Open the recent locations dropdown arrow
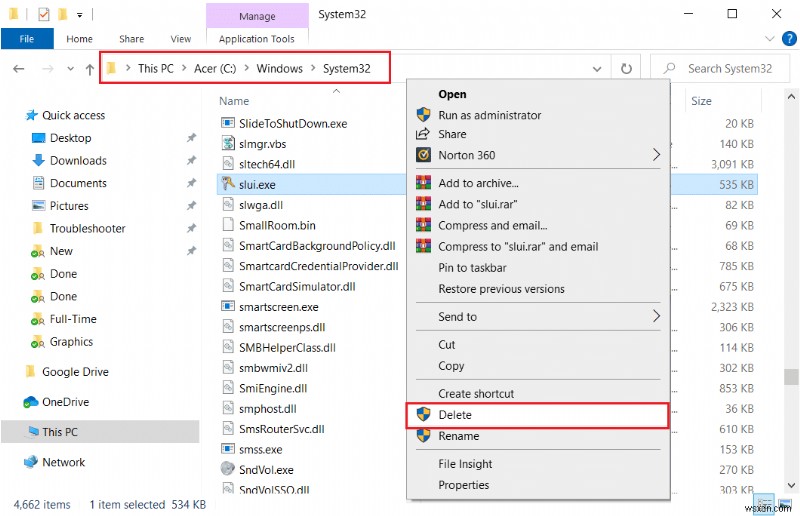The height and width of the screenshot is (516, 800). 66,68
